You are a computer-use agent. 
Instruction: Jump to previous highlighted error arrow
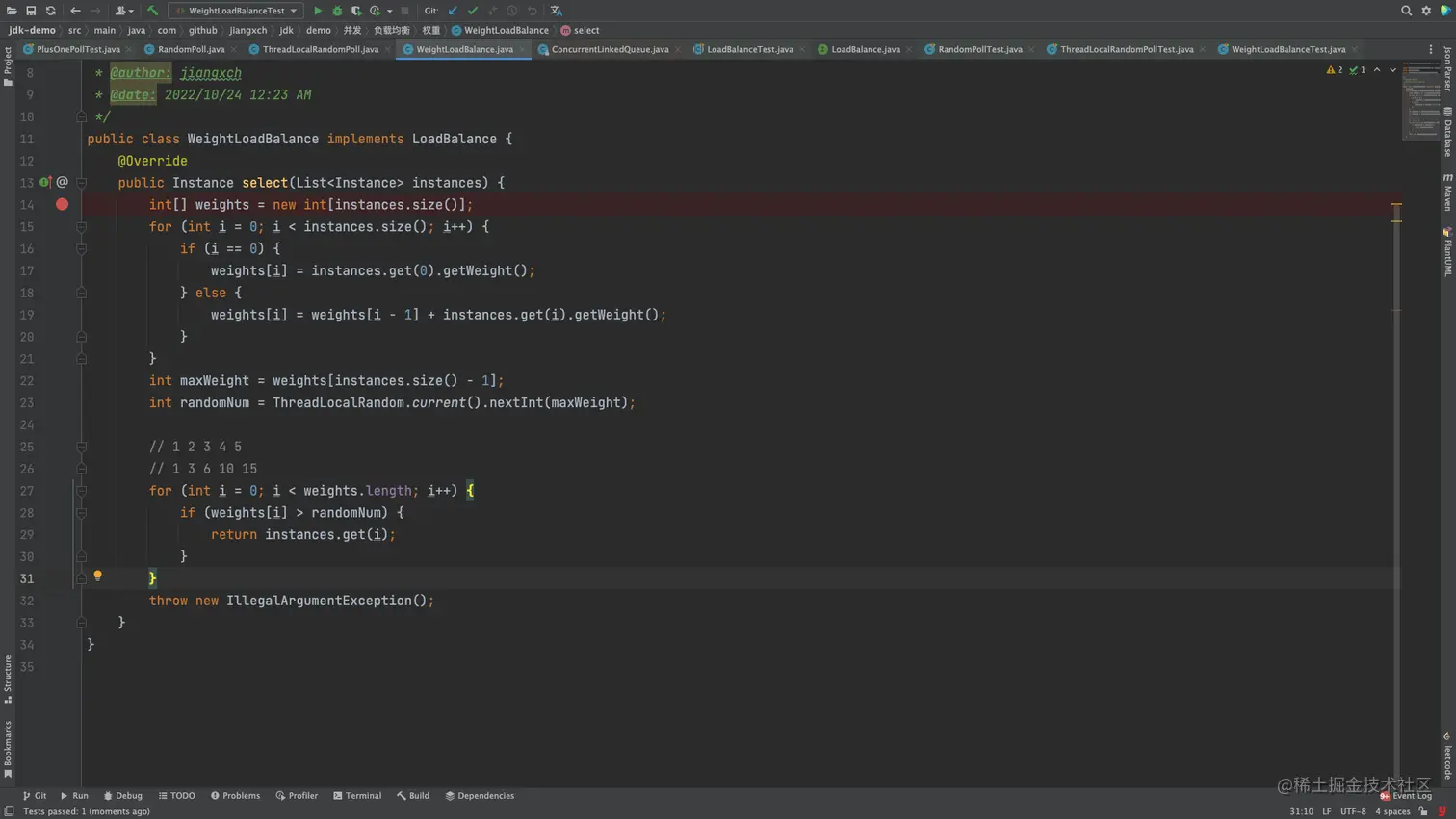pyautogui.click(x=1377, y=70)
